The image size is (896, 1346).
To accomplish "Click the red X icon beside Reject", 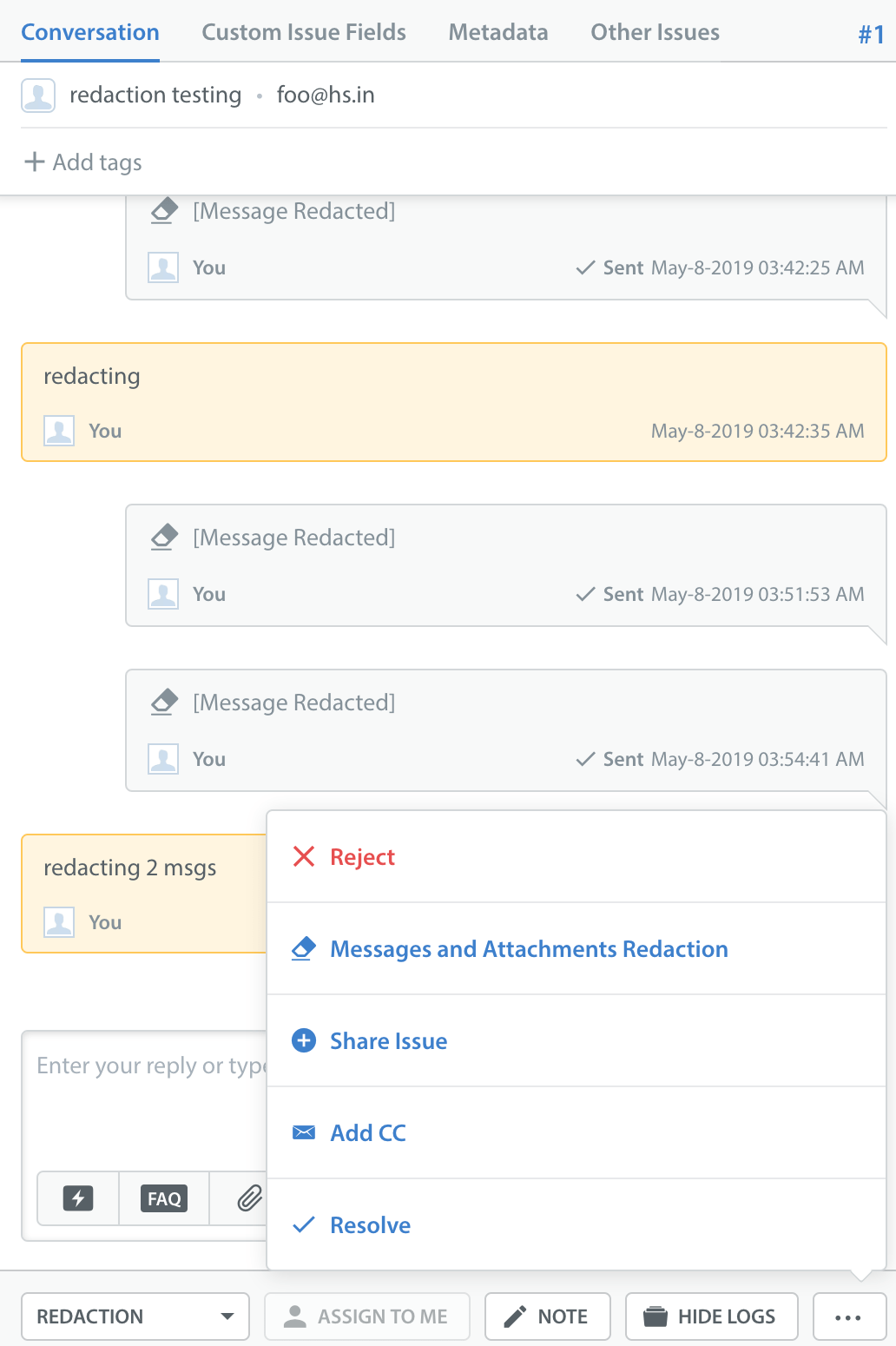I will (303, 857).
